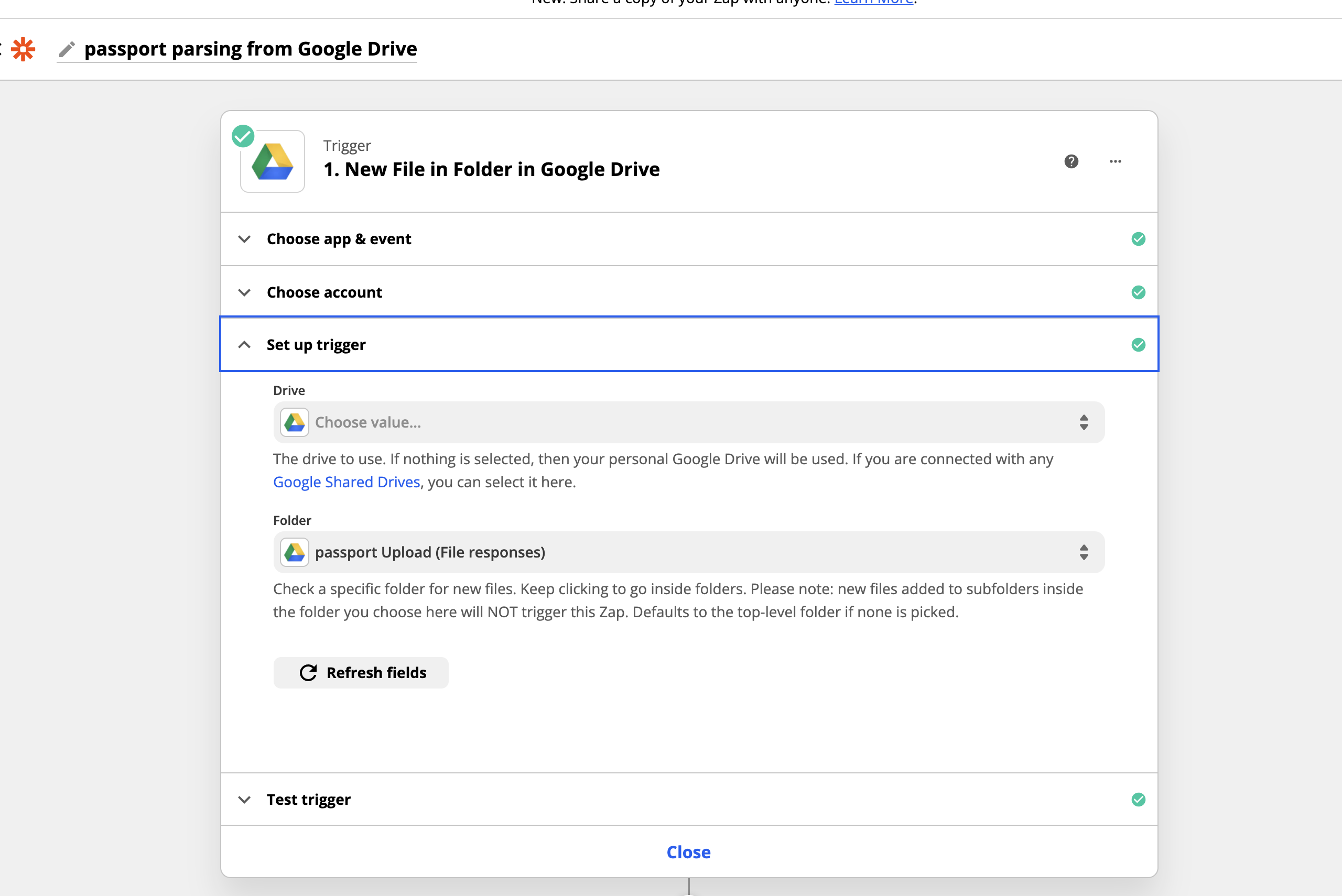Click Close at bottom of trigger card

coord(688,852)
